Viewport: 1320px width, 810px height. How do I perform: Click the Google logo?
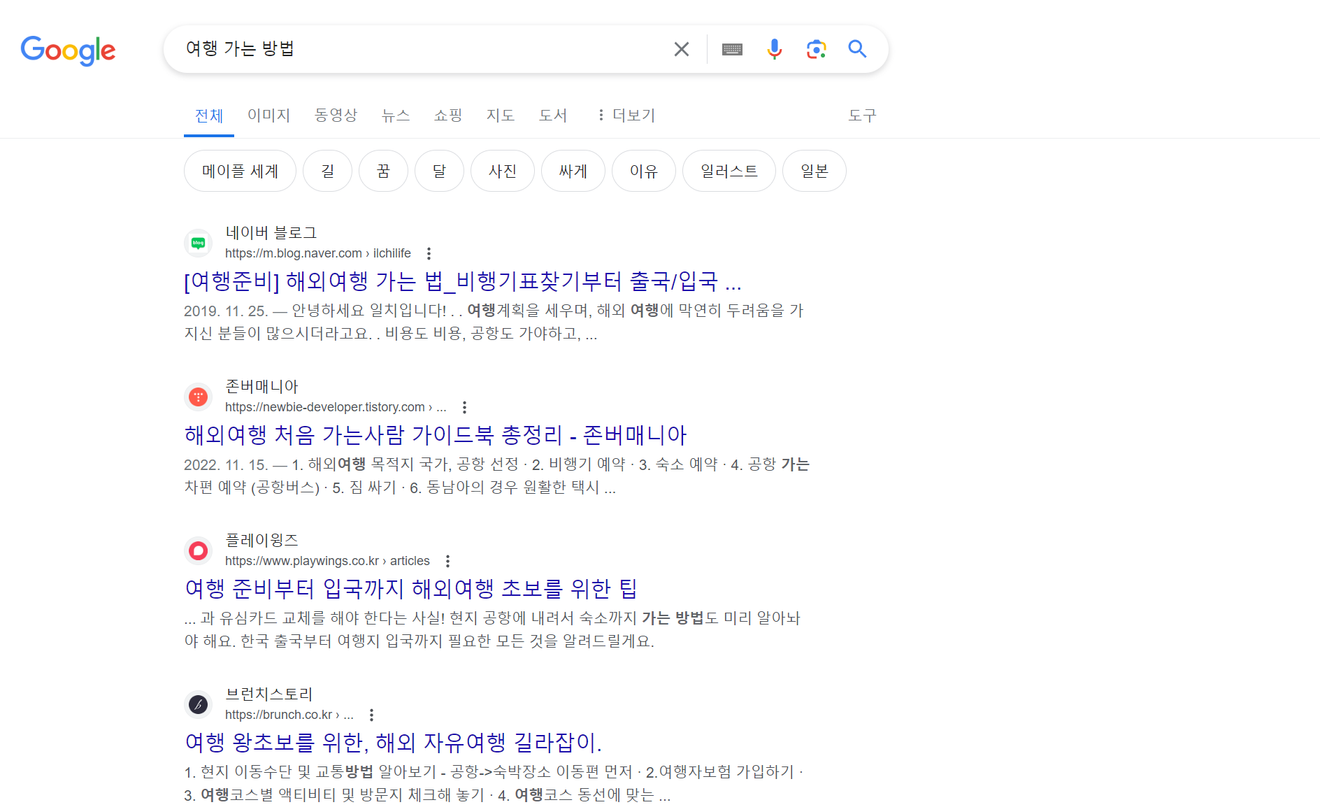[x=68, y=50]
